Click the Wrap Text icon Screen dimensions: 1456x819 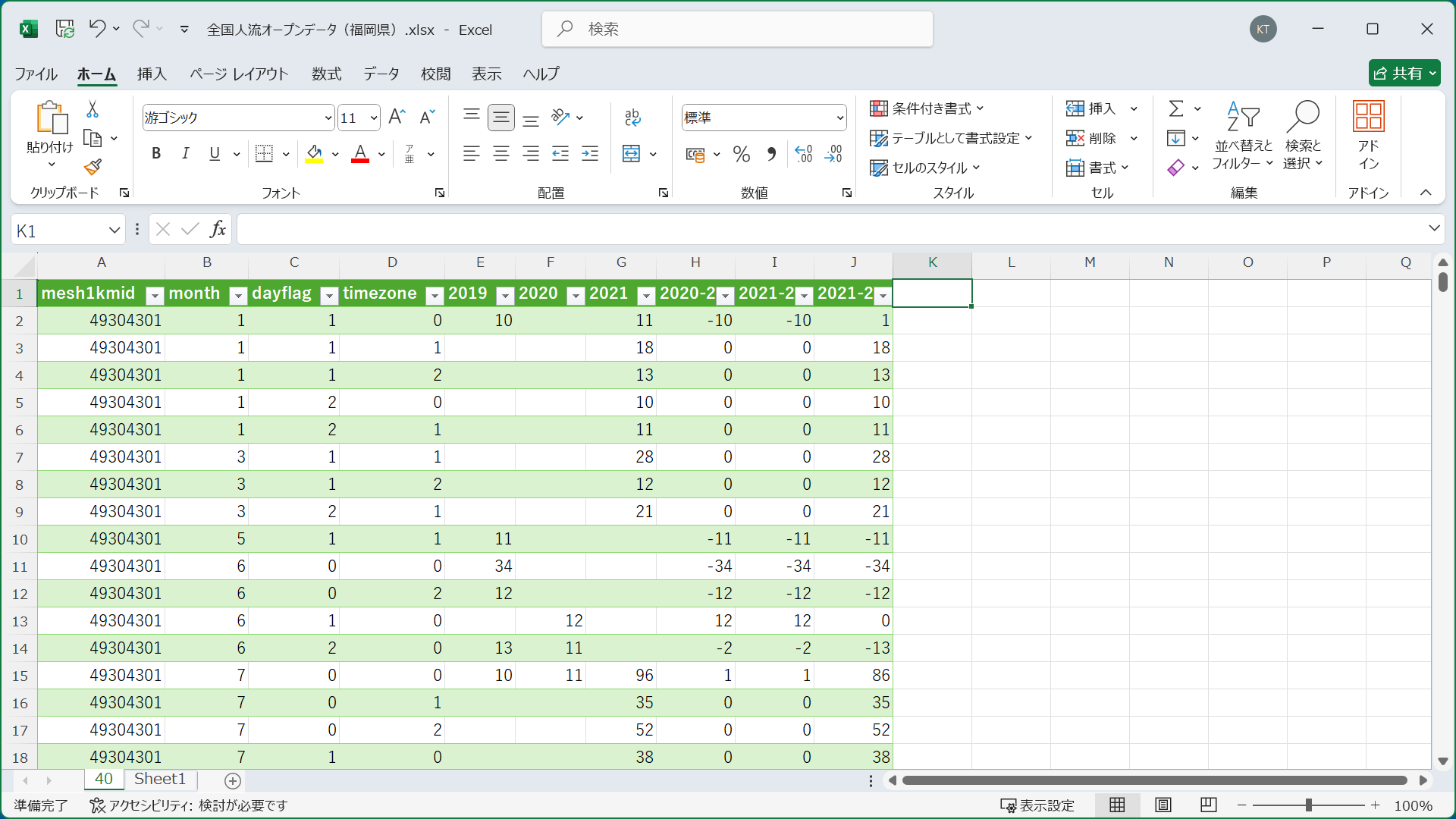(632, 117)
